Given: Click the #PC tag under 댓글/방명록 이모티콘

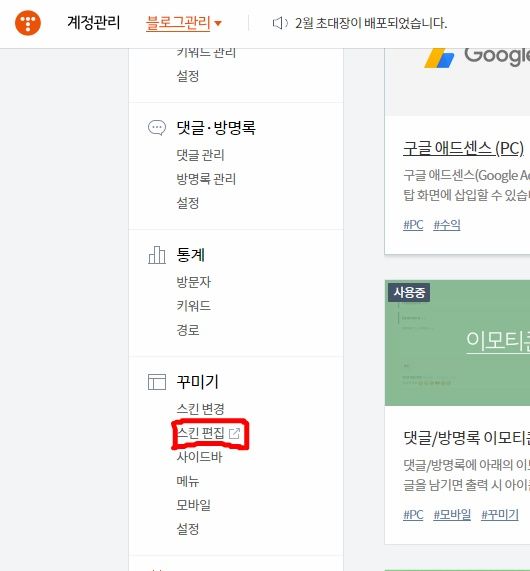Looking at the screenshot, I should coord(413,515).
